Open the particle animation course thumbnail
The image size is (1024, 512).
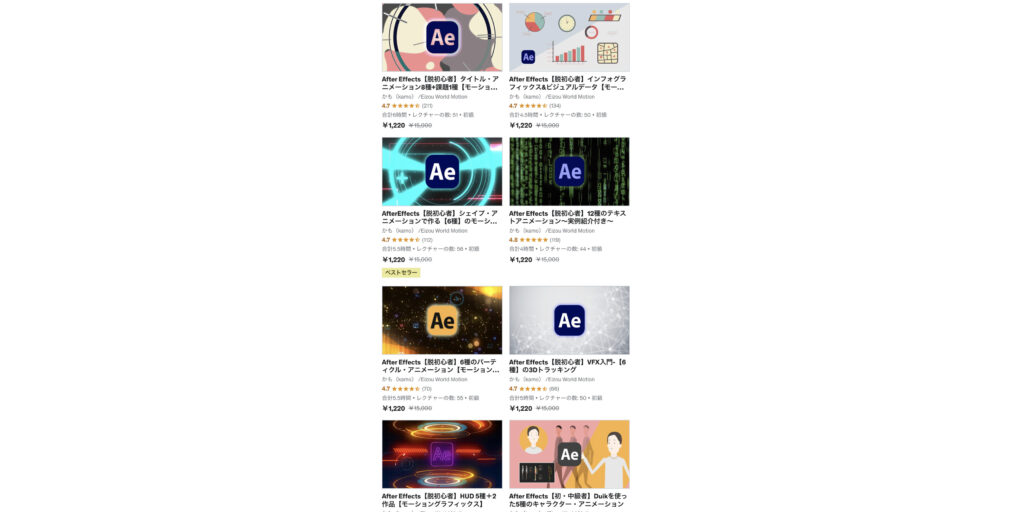(x=442, y=320)
